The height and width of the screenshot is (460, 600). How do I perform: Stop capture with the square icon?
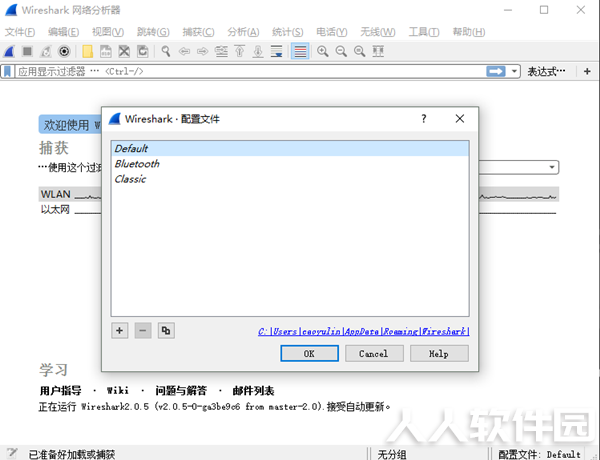[27, 51]
